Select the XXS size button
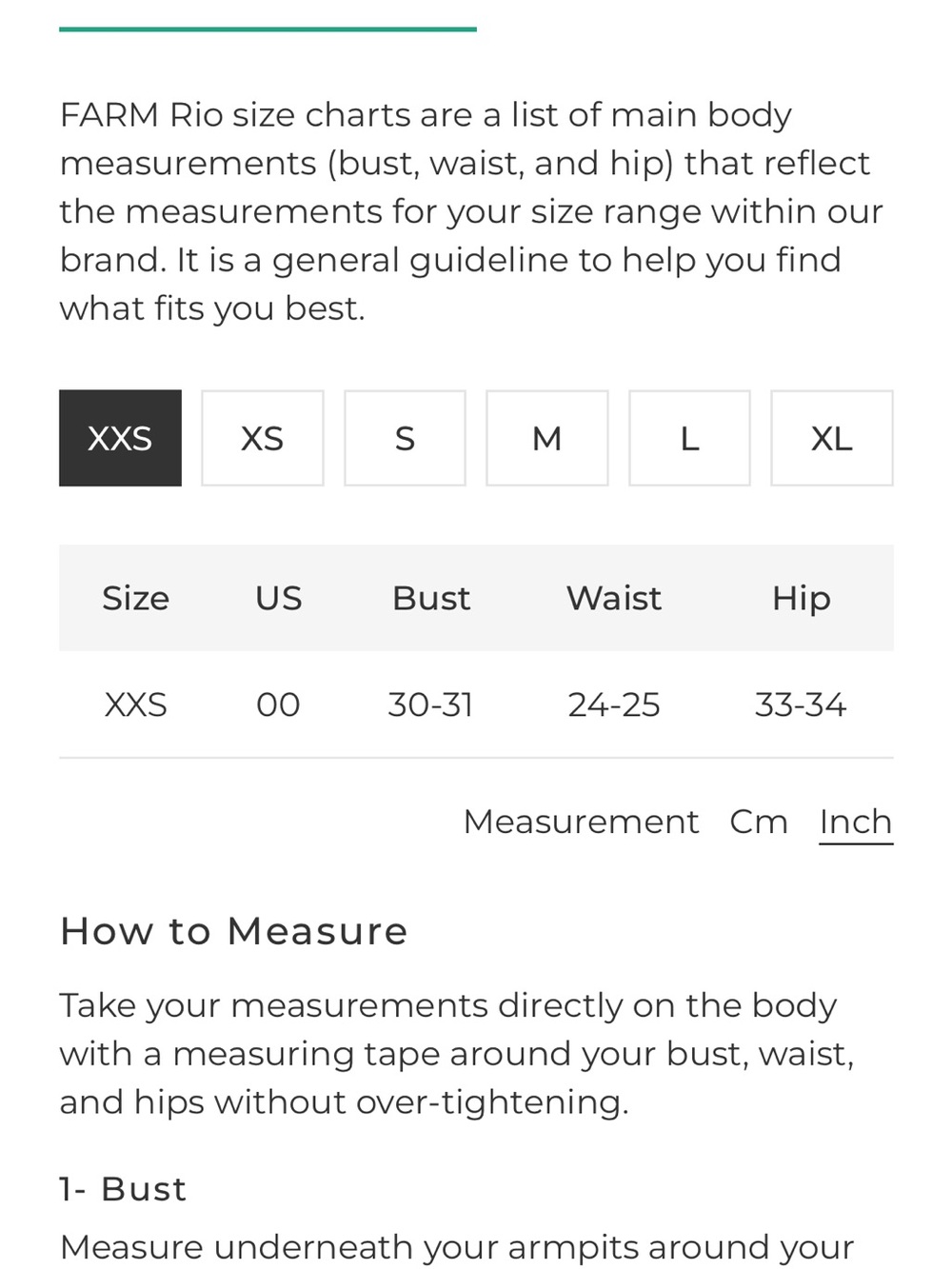Viewport: 952px width, 1269px height. 120,438
